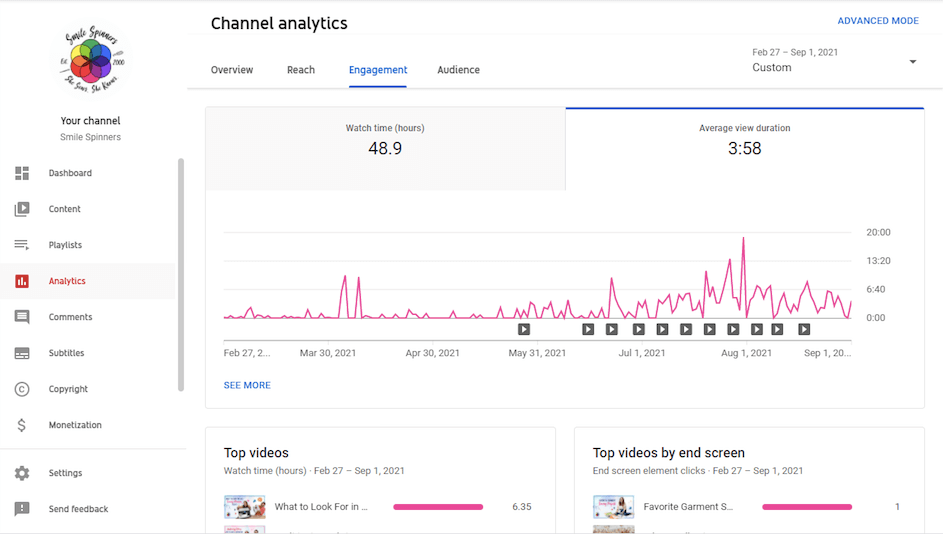Click the Custom date range selector

(834, 60)
